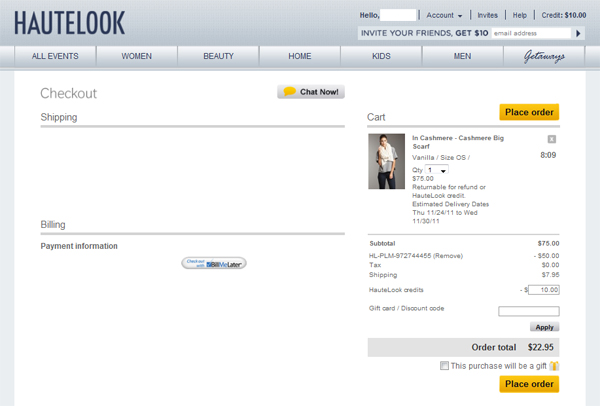600x406 pixels.
Task: Remove promo code HL-PLM-972744455
Action: pos(448,256)
